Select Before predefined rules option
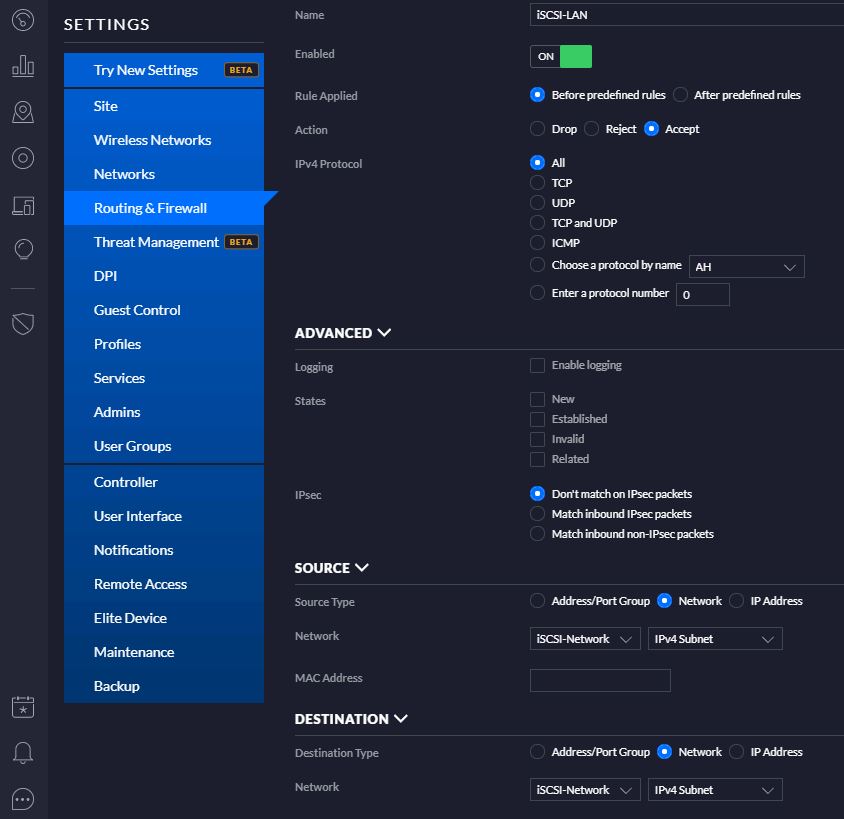 click(537, 95)
